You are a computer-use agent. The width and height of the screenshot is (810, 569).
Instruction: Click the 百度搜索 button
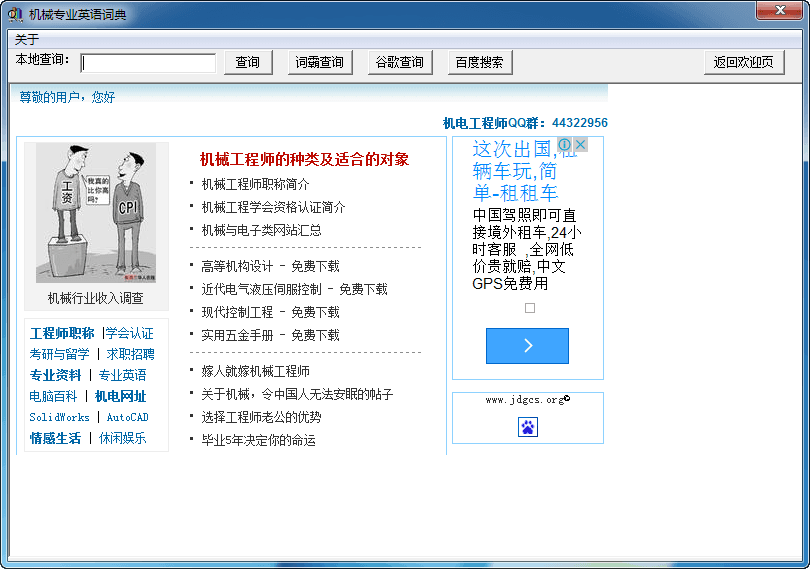click(x=480, y=62)
